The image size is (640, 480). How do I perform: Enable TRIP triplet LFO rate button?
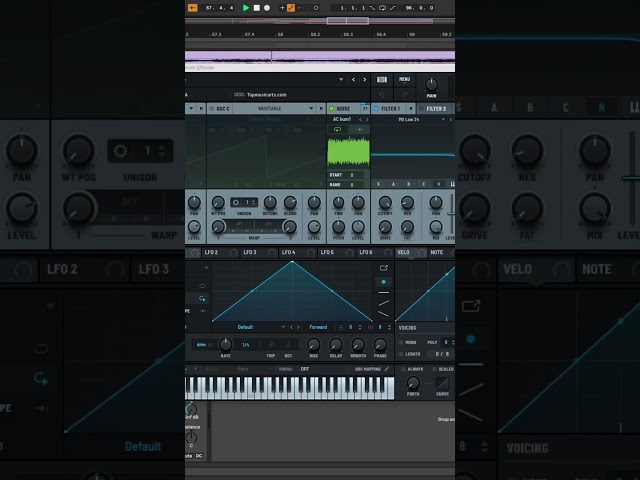[x=271, y=345]
